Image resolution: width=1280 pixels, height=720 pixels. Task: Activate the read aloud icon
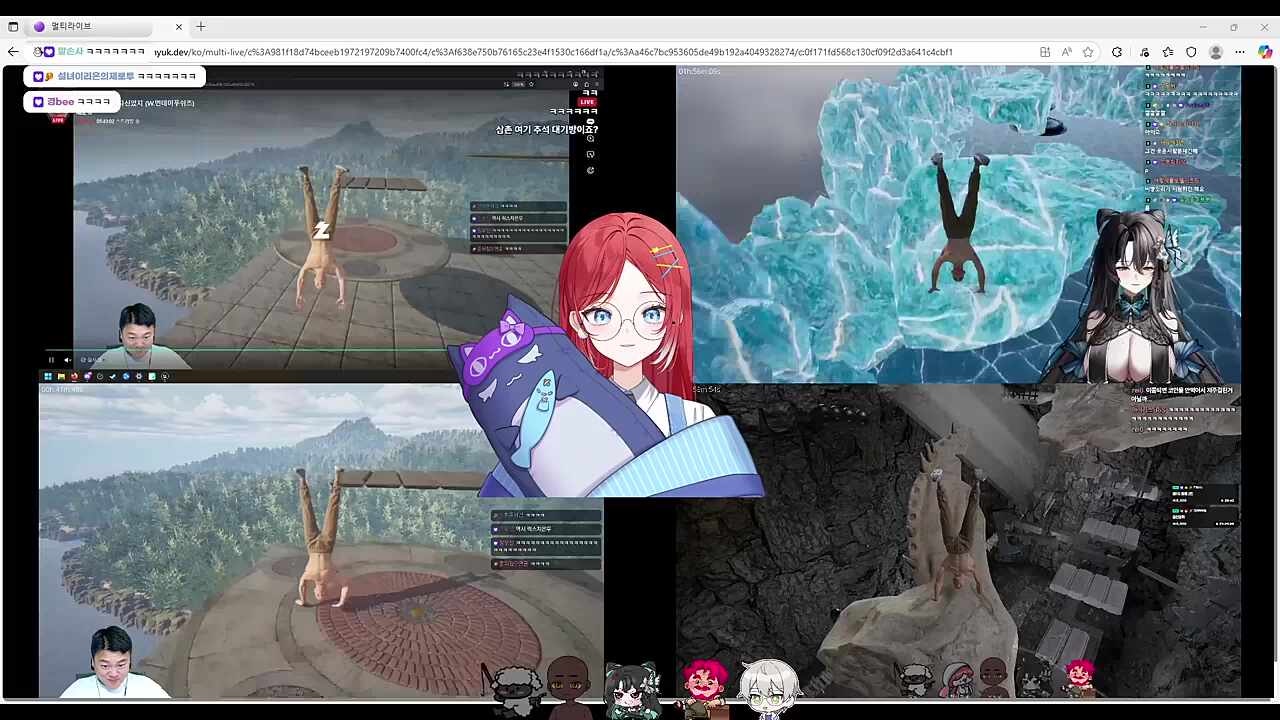click(1067, 52)
